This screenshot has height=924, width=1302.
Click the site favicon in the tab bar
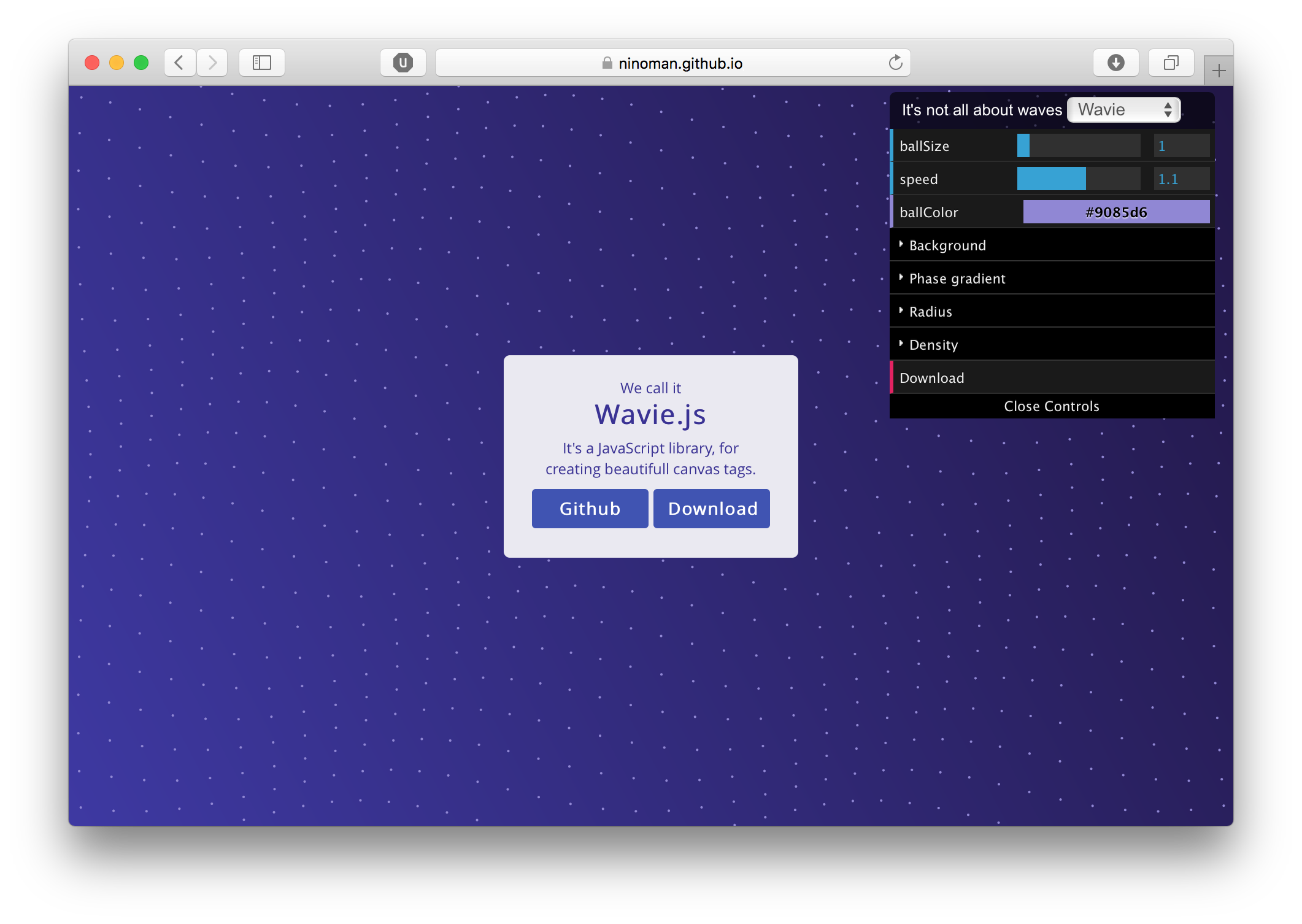[403, 62]
